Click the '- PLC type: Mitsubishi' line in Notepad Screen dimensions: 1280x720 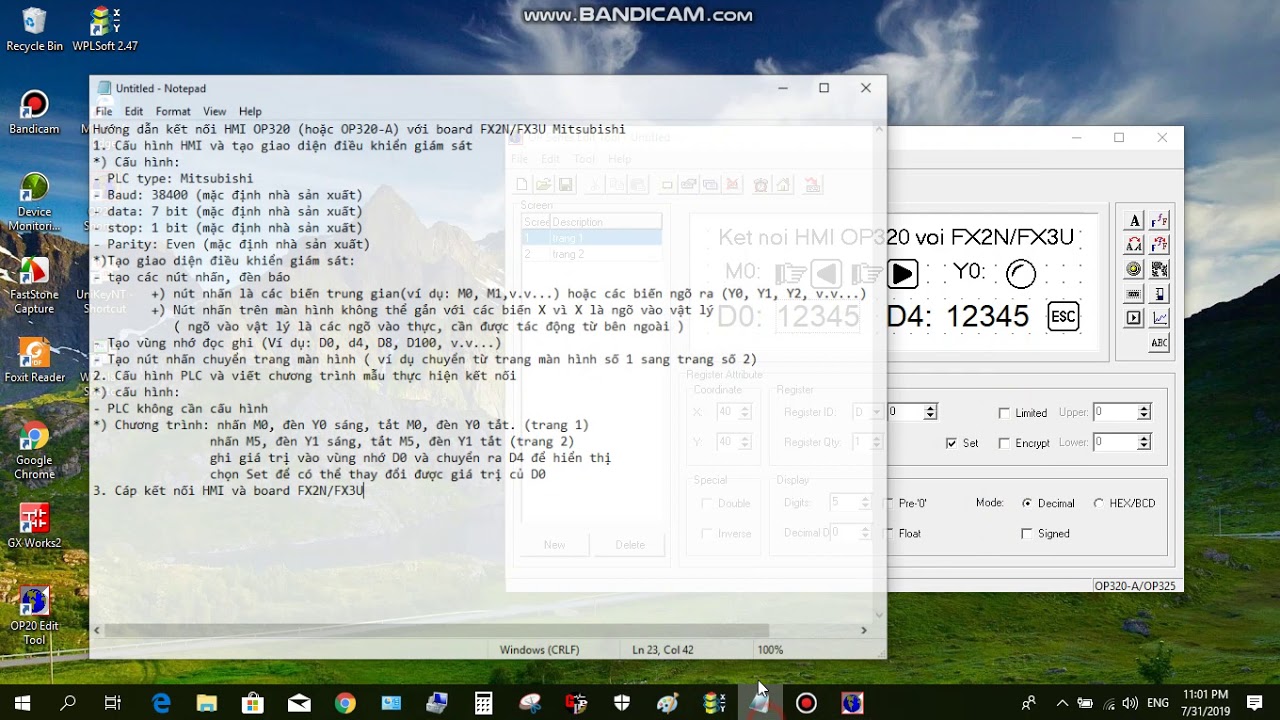pos(173,179)
